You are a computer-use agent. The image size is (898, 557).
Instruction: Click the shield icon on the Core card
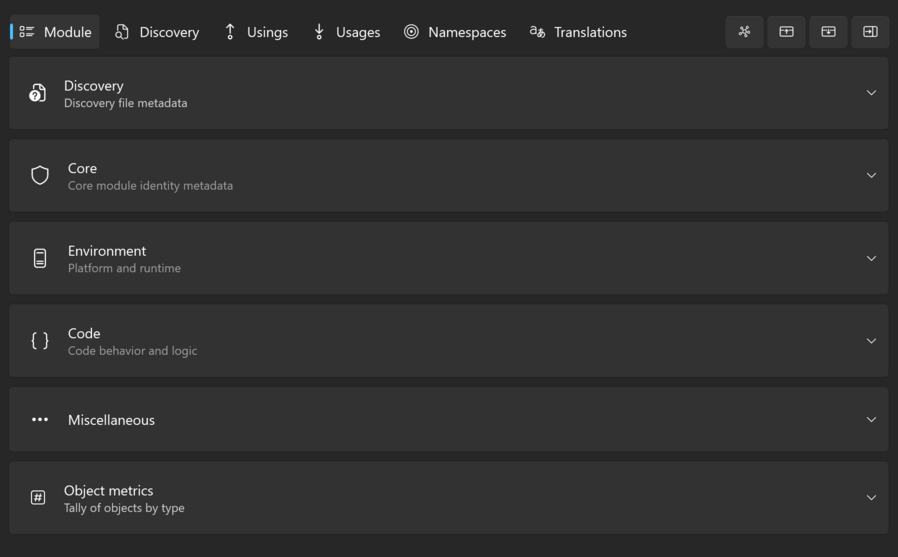[40, 175]
